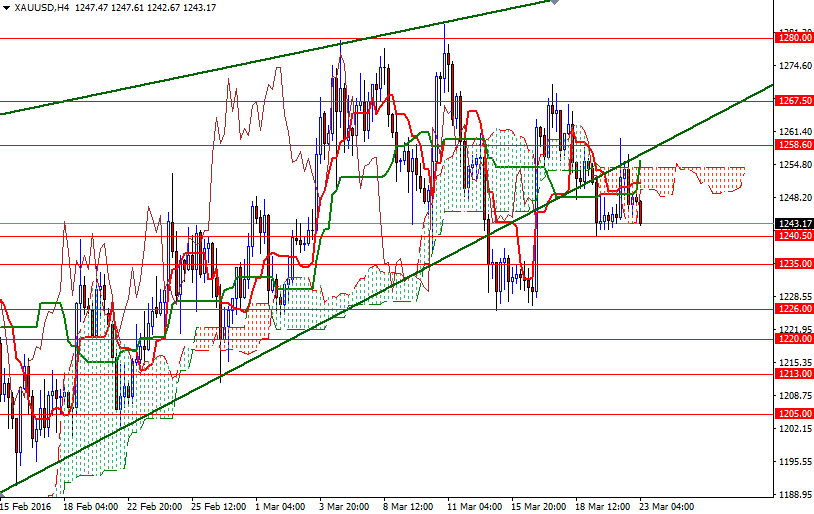Select the 3 Mar 20:00 time label
Viewport: 814px width, 514px height.
pos(344,506)
